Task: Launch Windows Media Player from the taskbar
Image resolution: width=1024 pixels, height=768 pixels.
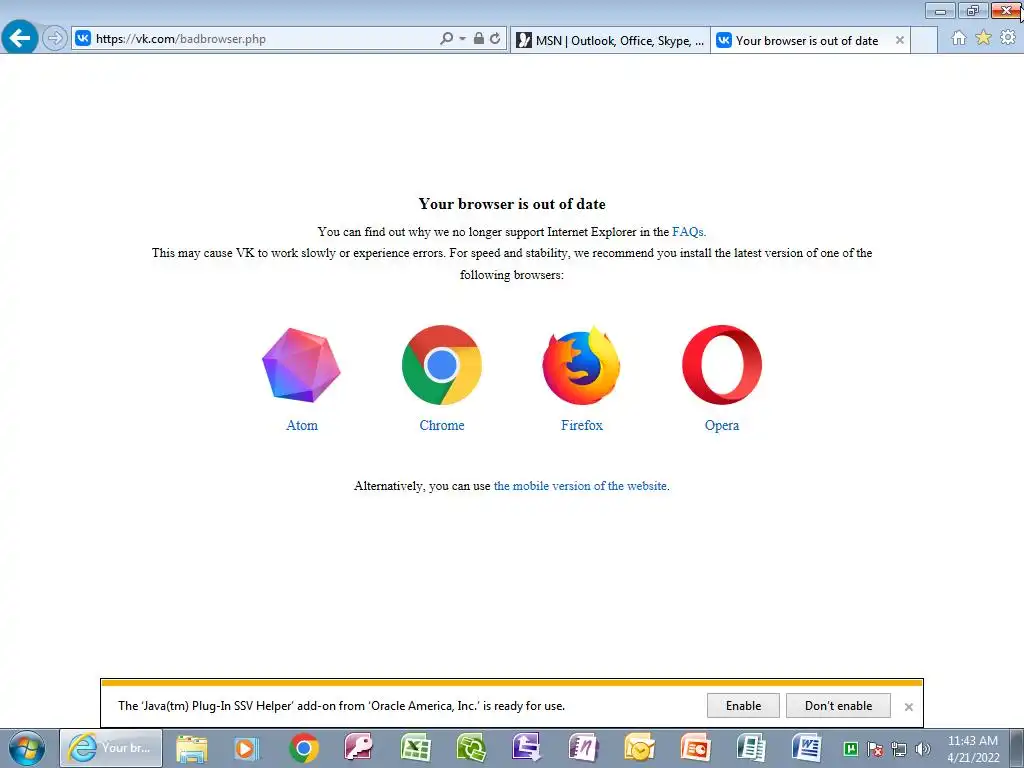Action: (x=247, y=748)
